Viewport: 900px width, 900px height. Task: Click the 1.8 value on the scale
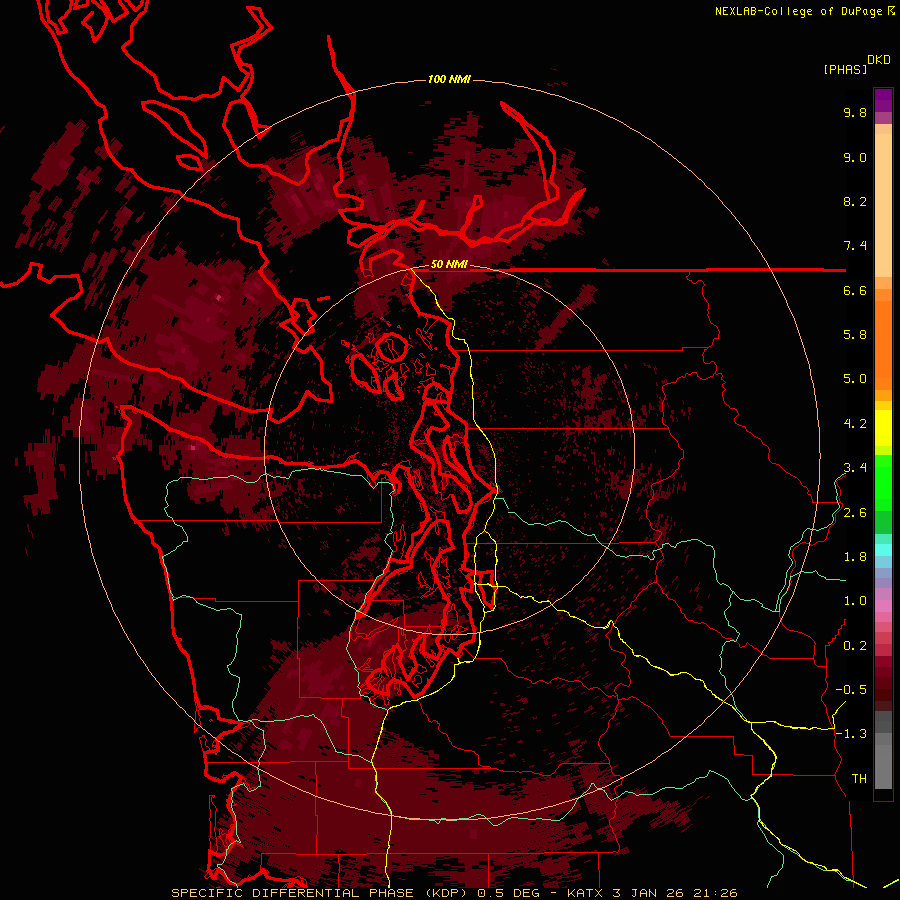855,557
